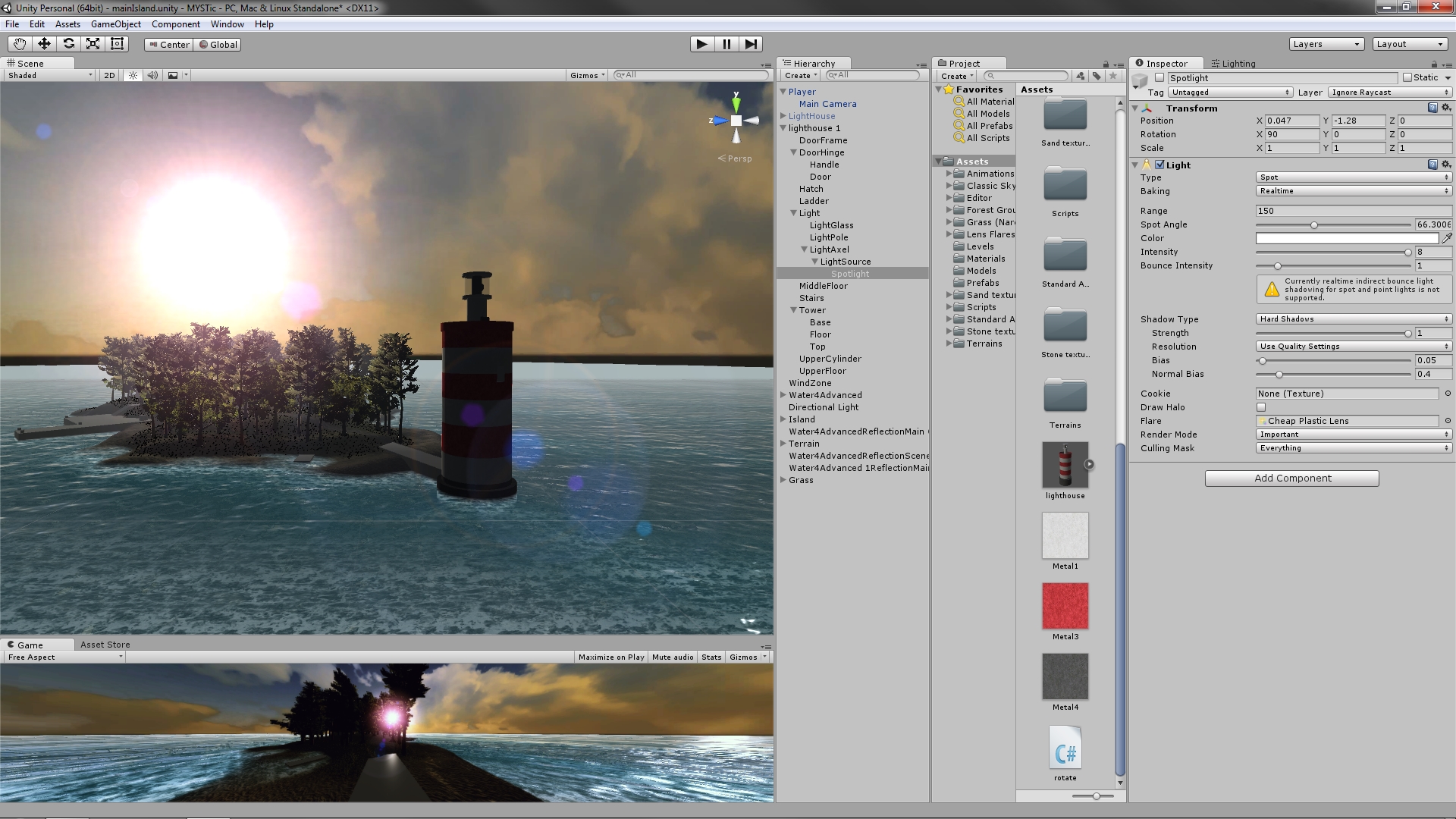This screenshot has height=819, width=1456.
Task: Toggle scene audio speaker icon
Action: [152, 75]
